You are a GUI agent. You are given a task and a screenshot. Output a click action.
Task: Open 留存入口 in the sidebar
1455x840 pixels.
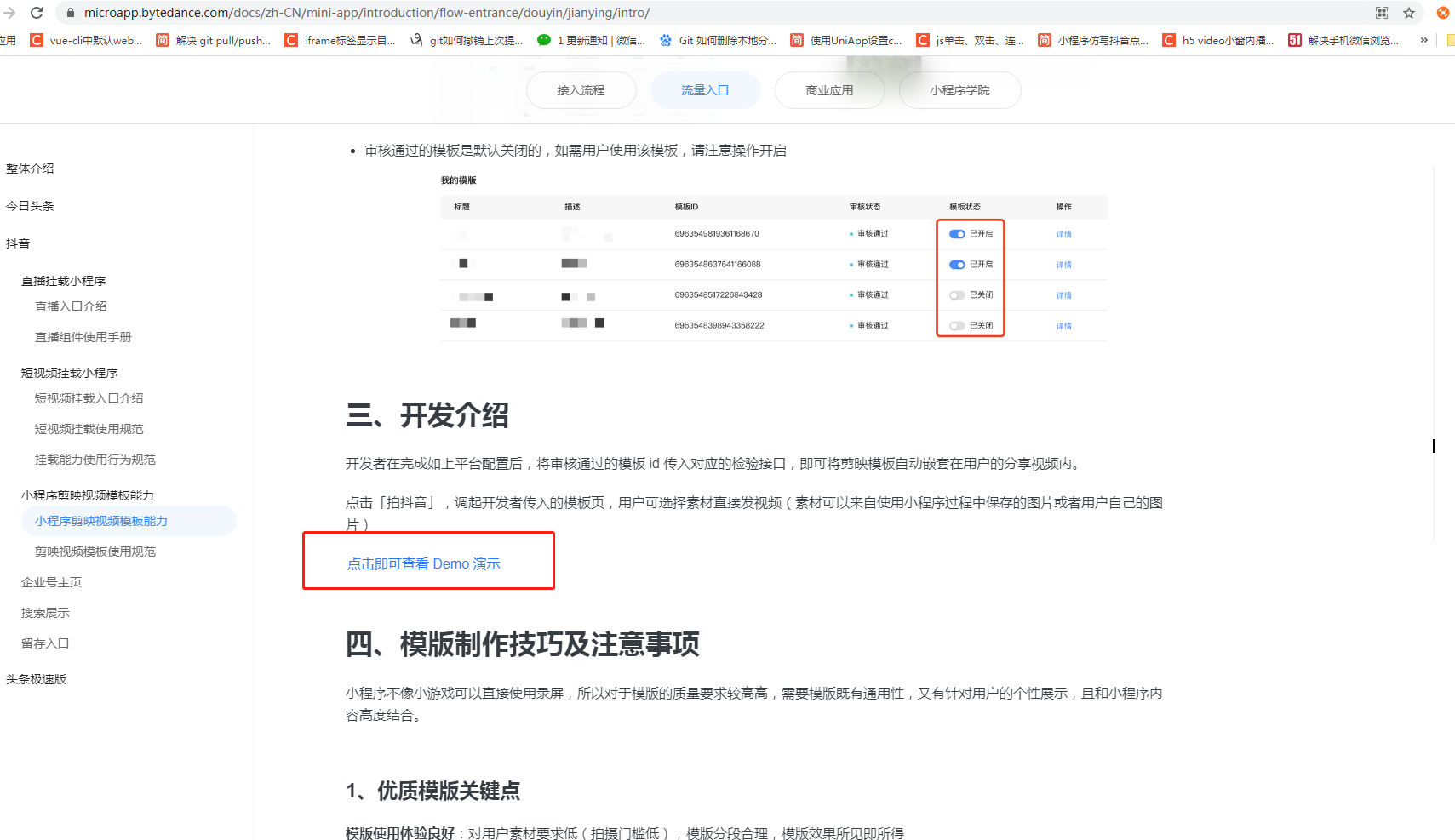[x=45, y=643]
